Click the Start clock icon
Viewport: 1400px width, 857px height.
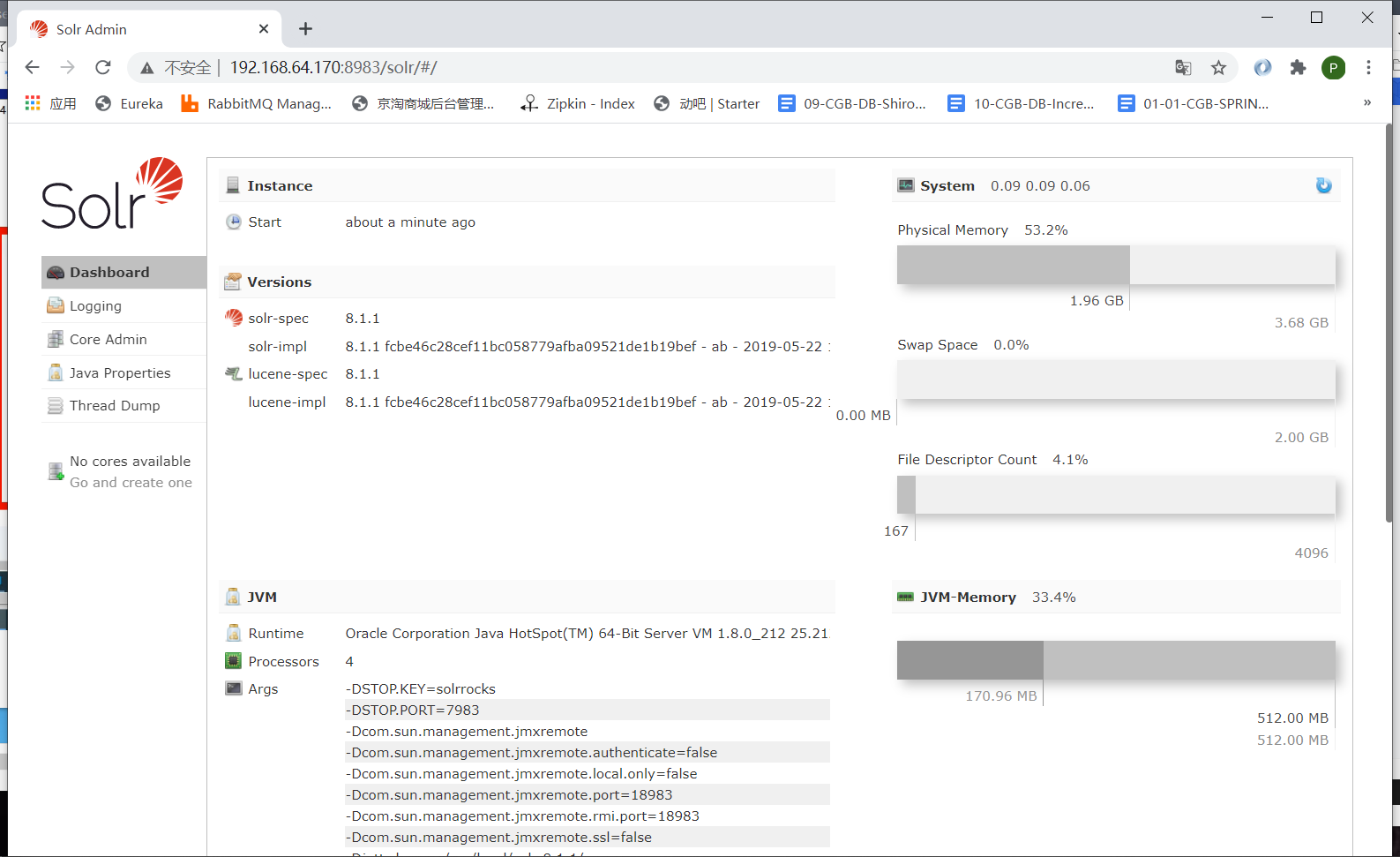pos(234,222)
